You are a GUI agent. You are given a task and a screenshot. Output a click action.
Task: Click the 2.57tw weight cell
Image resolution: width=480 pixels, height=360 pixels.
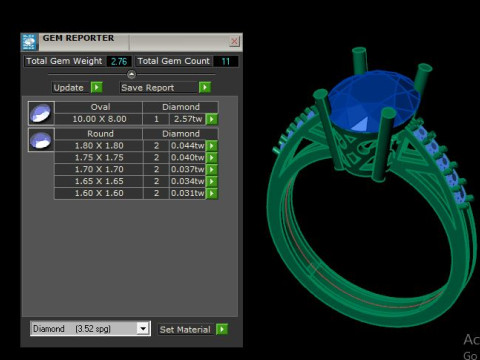point(188,119)
